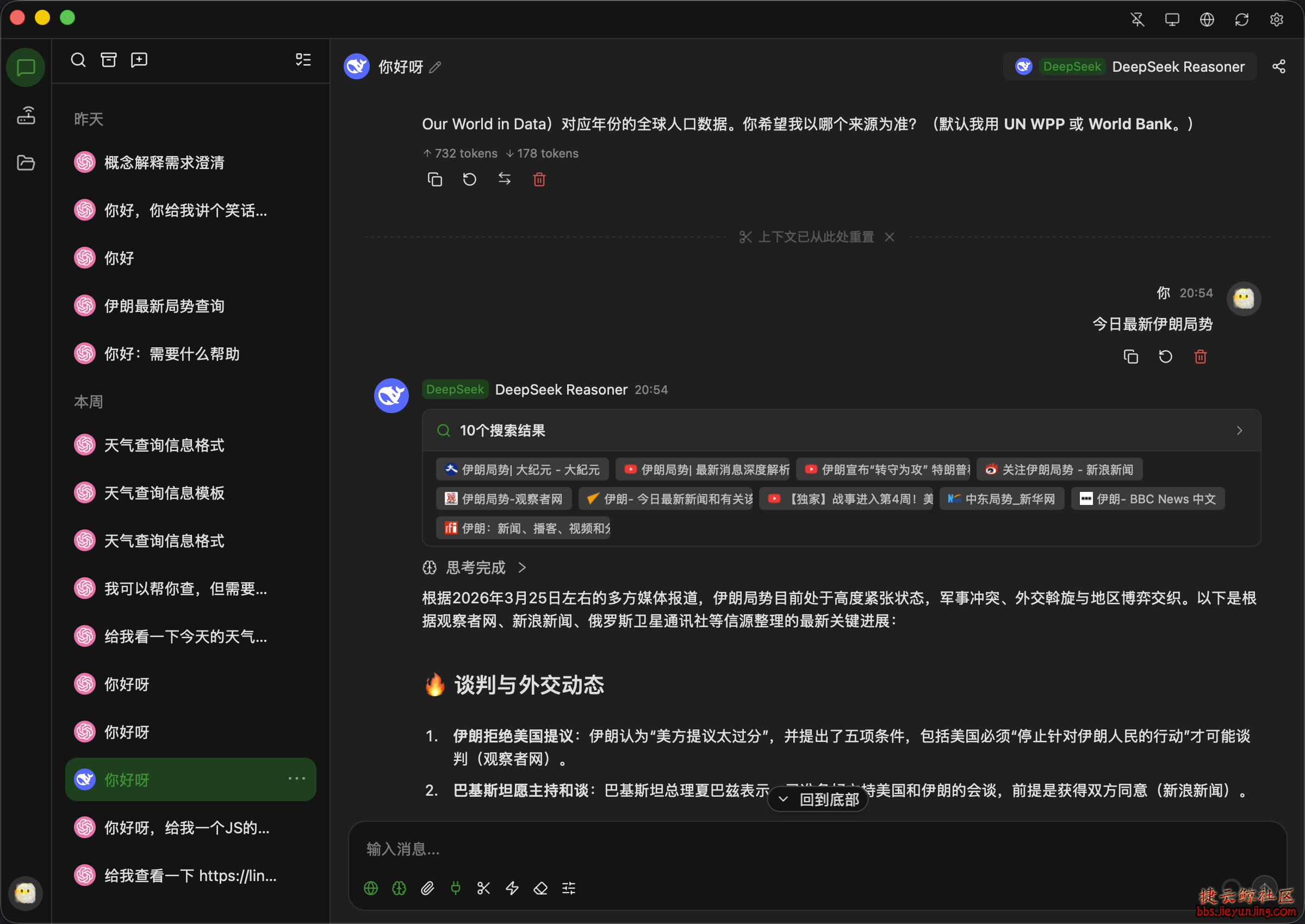Toggle the brain thinking icon in input toolbar
The image size is (1305, 924).
[x=399, y=888]
